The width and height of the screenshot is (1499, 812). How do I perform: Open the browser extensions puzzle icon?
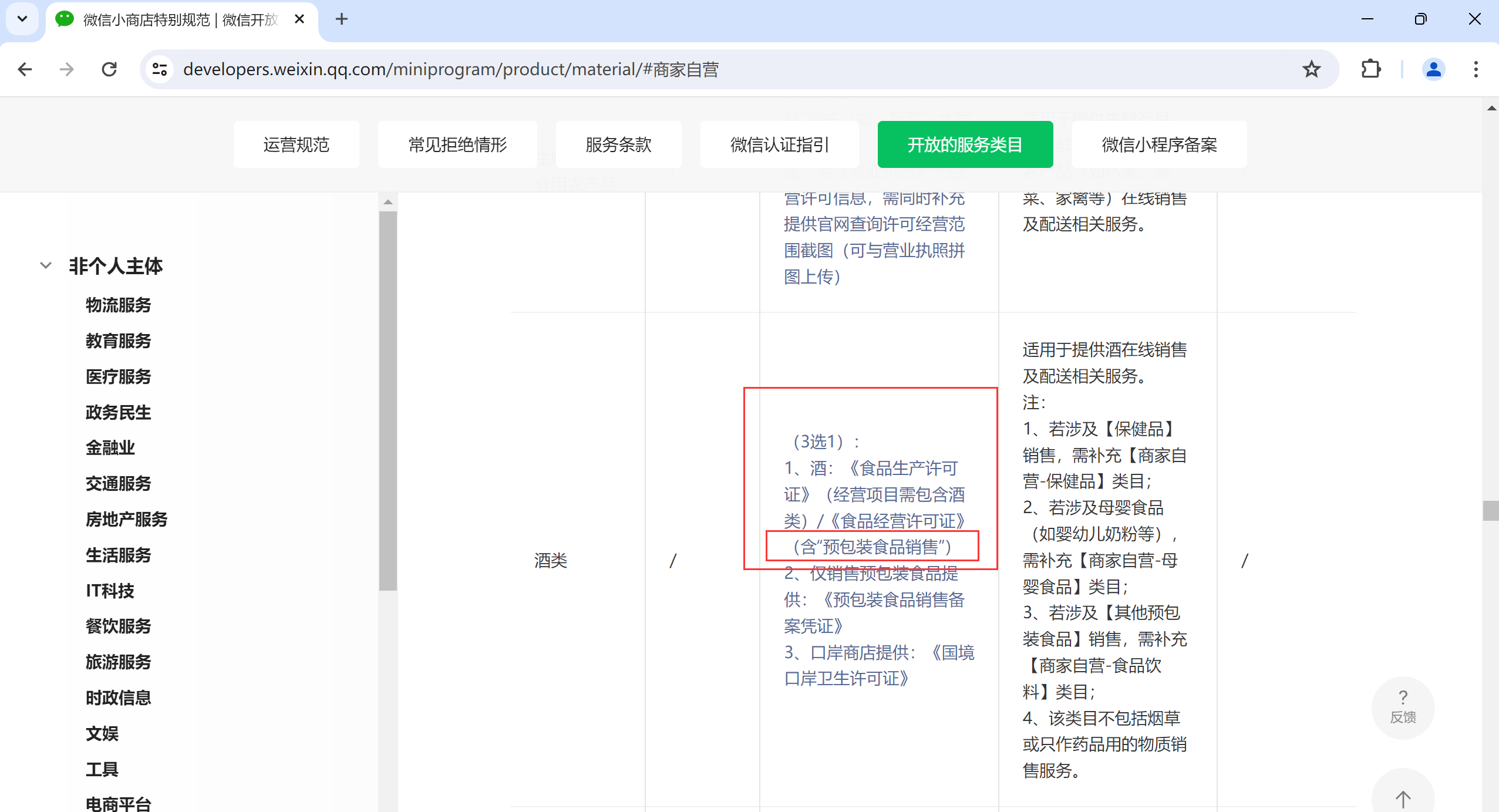1370,69
